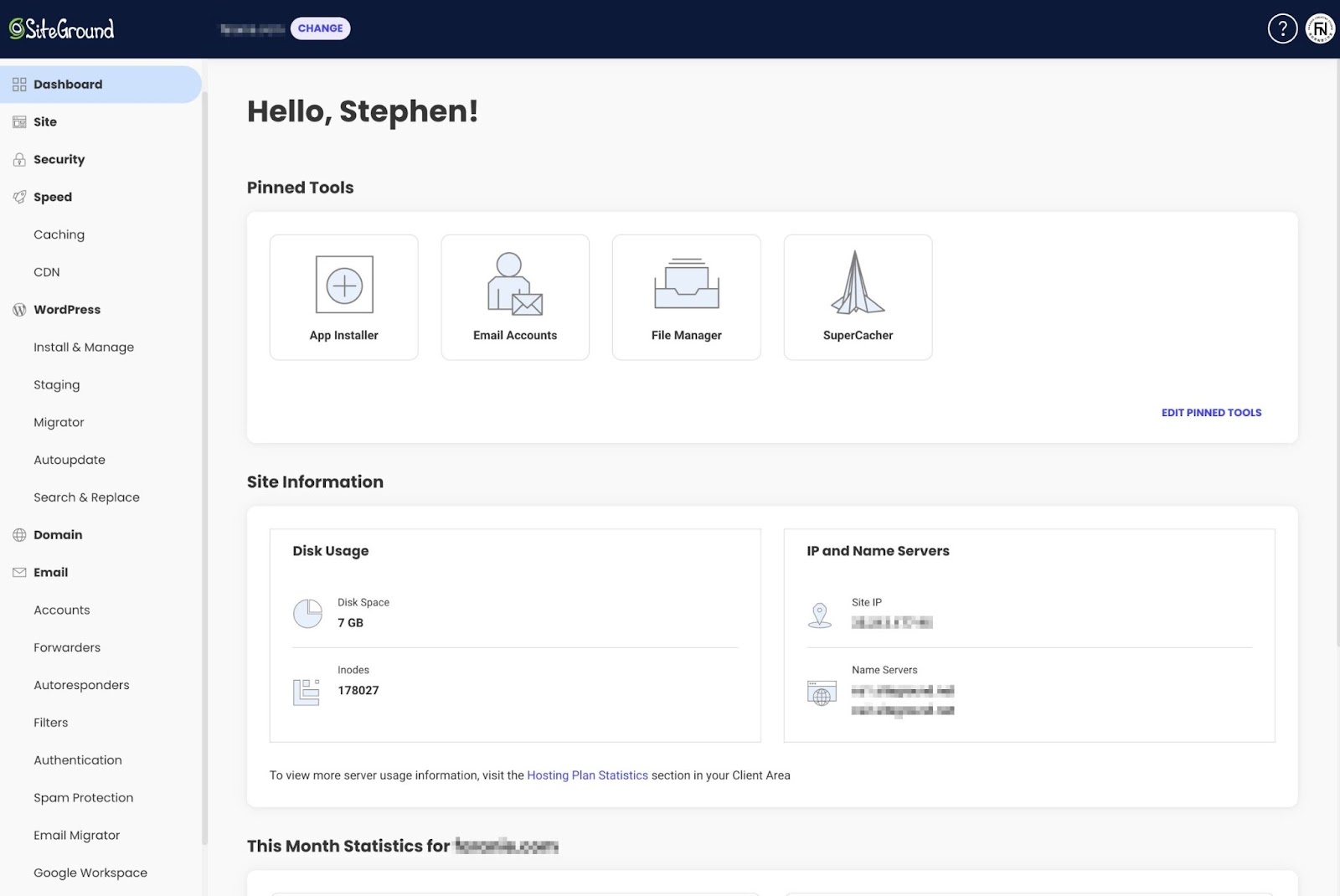Screen dimensions: 1340x896
Task: Open Autoresponders under Email
Action: coord(81,685)
